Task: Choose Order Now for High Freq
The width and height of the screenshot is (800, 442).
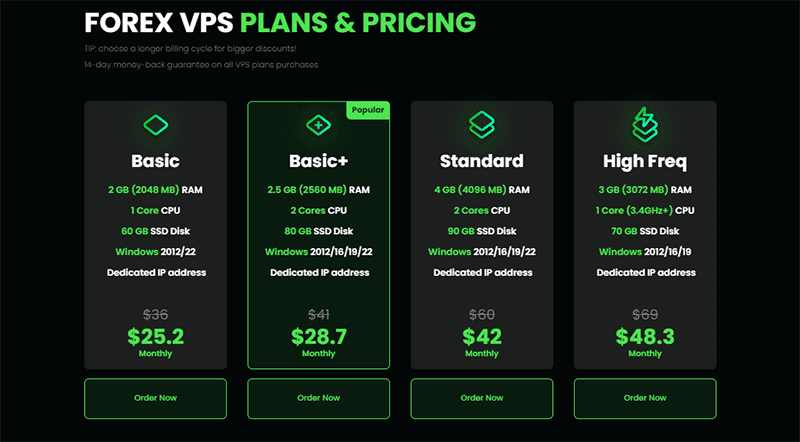Action: (x=645, y=398)
